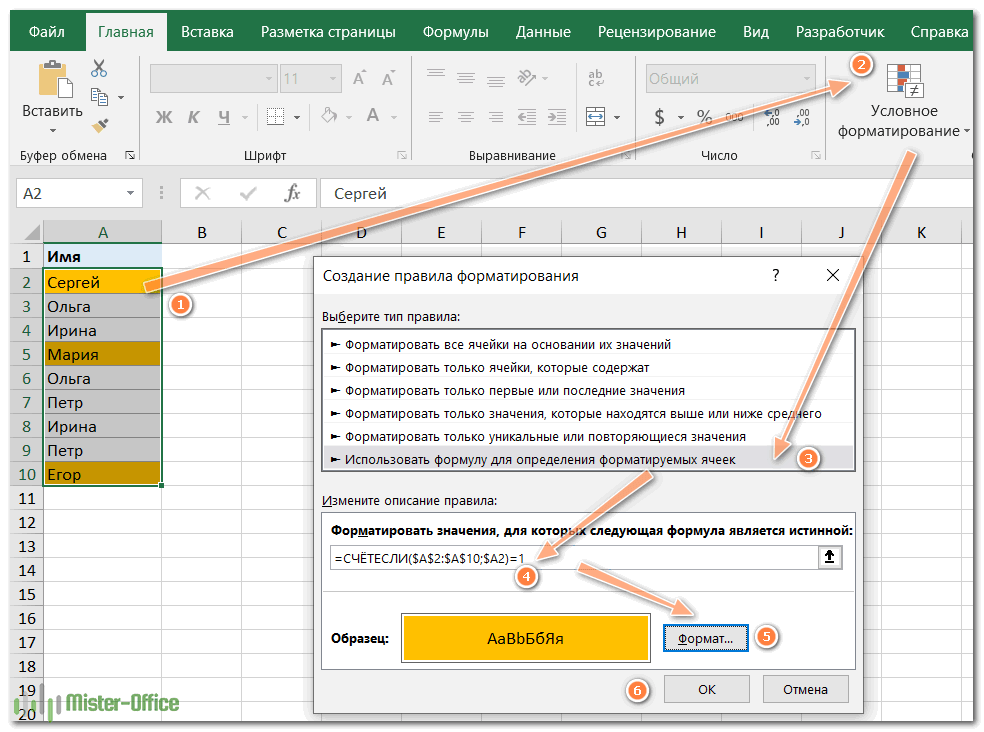
Task: Click the Paste (Вставить) clipboard icon
Action: coord(52,81)
